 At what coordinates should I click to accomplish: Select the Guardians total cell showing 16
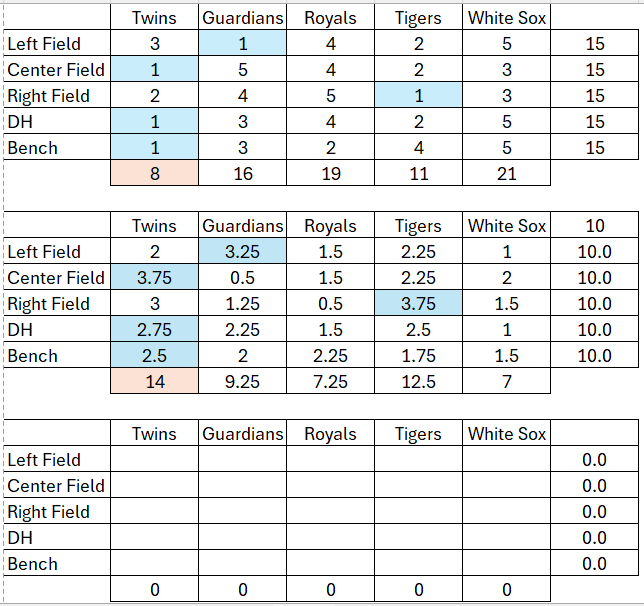pos(243,174)
